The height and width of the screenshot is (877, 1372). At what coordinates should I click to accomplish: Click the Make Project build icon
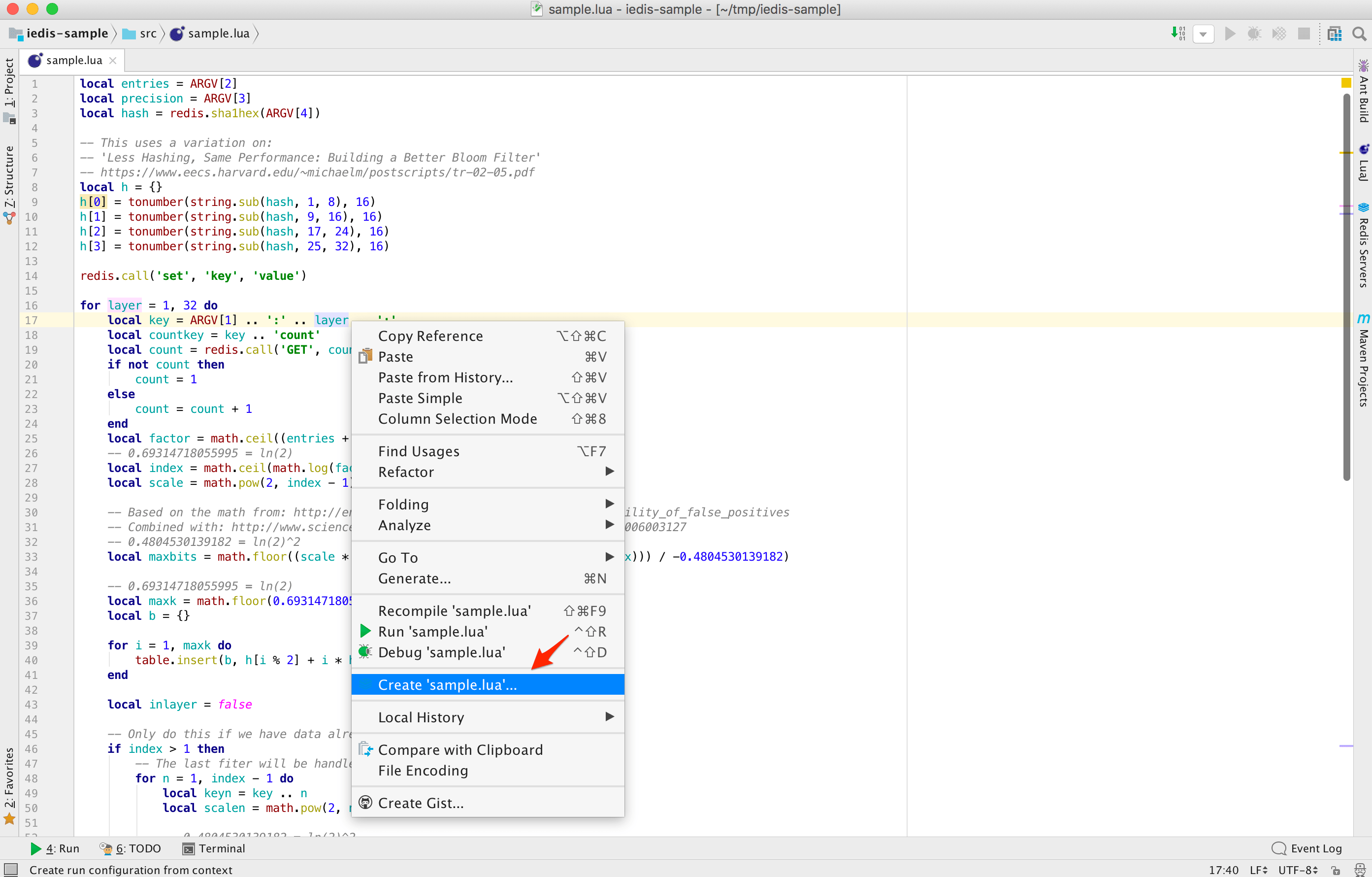[x=1178, y=34]
